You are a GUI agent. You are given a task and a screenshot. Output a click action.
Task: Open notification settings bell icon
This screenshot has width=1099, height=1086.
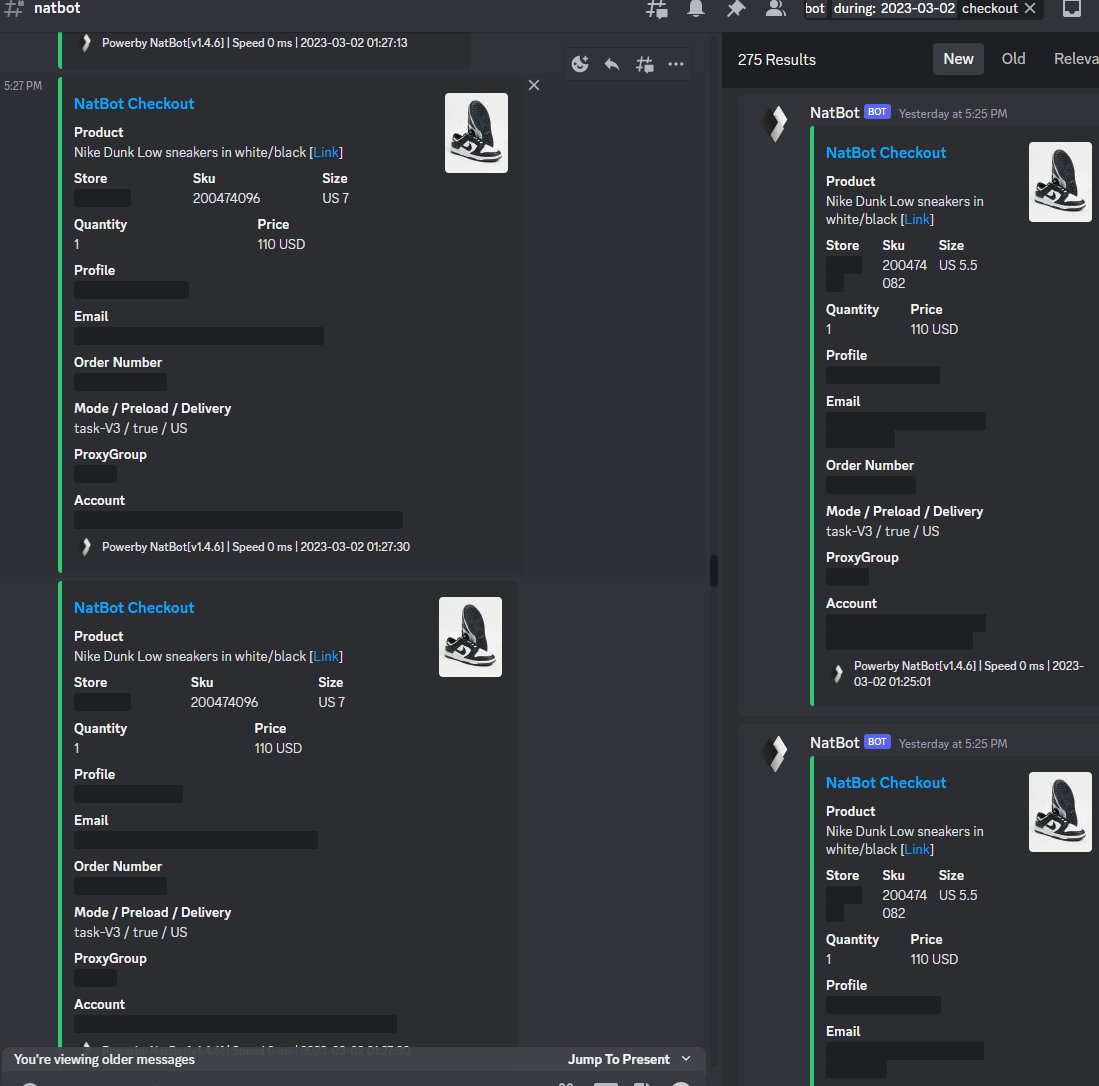point(695,8)
